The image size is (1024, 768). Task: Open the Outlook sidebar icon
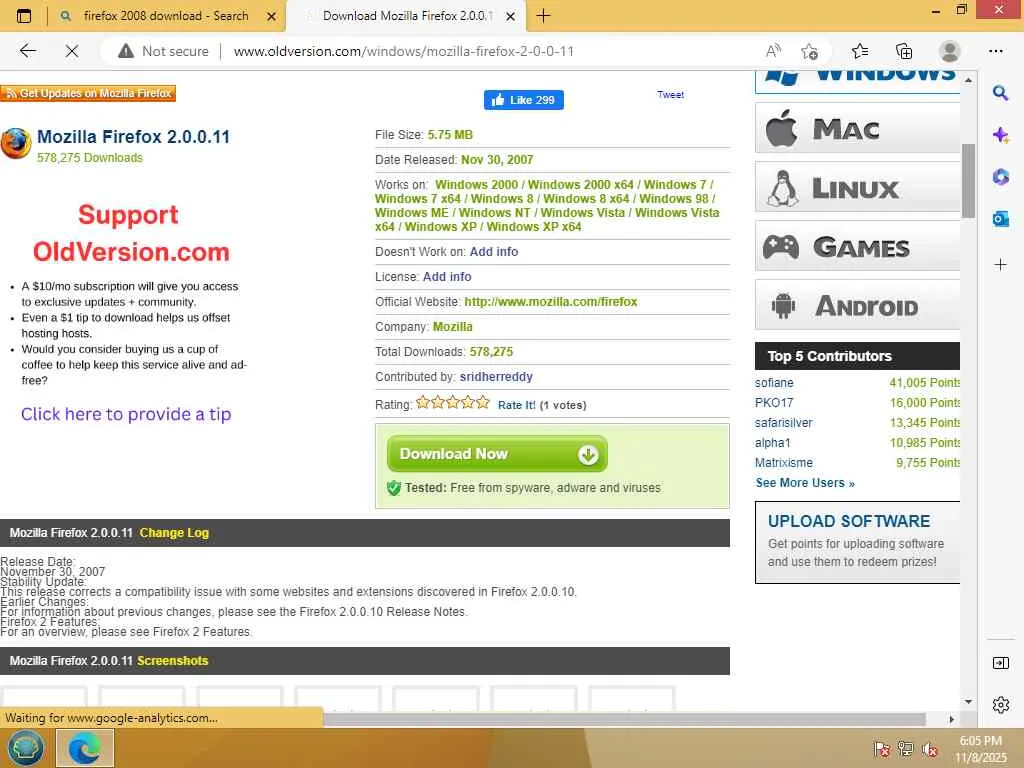tap(1000, 219)
